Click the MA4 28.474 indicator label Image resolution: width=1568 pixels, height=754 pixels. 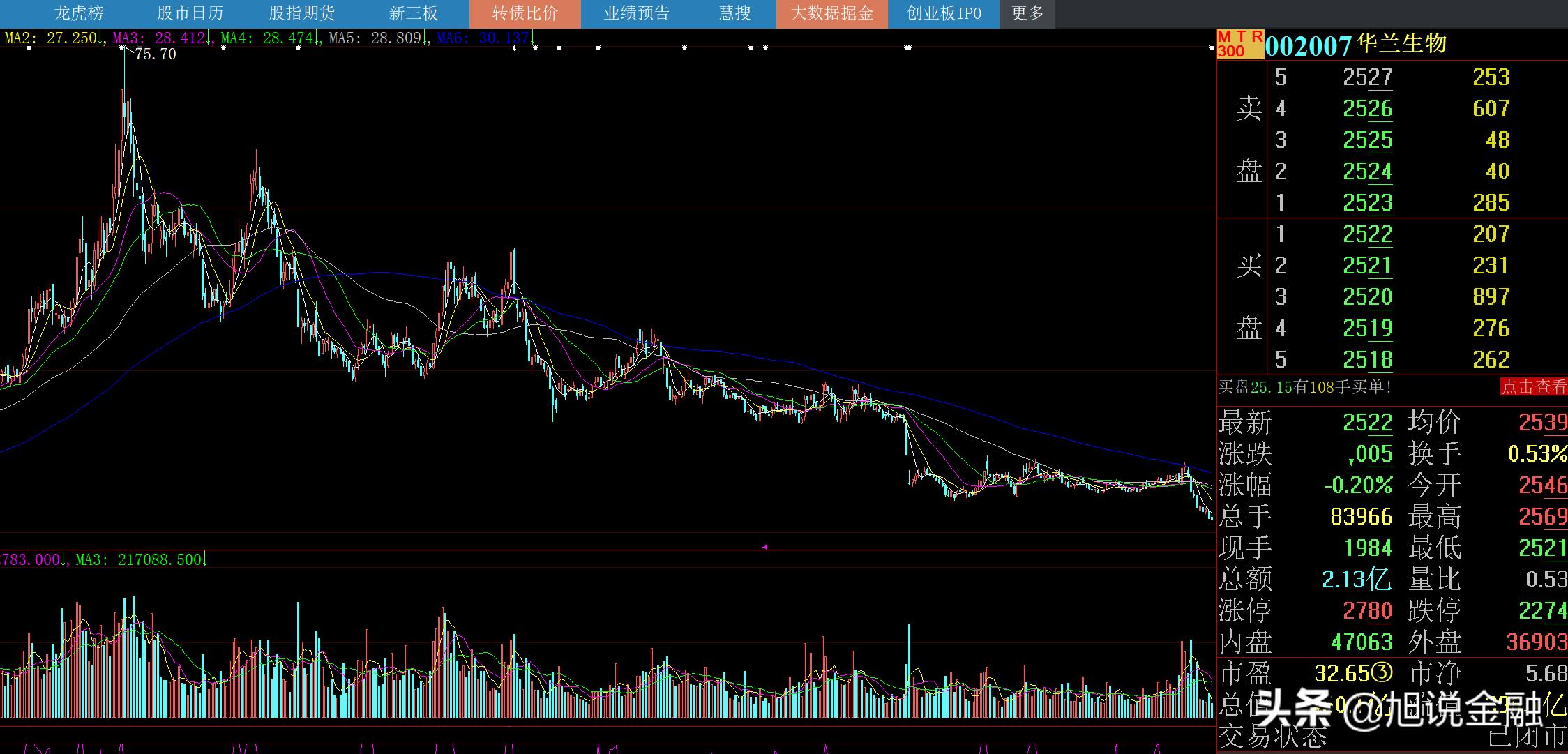tap(267, 38)
